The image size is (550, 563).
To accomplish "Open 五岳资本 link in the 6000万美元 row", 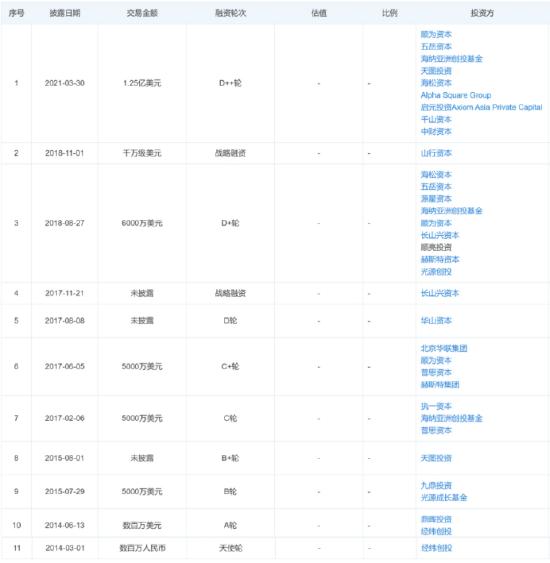I will click(436, 187).
